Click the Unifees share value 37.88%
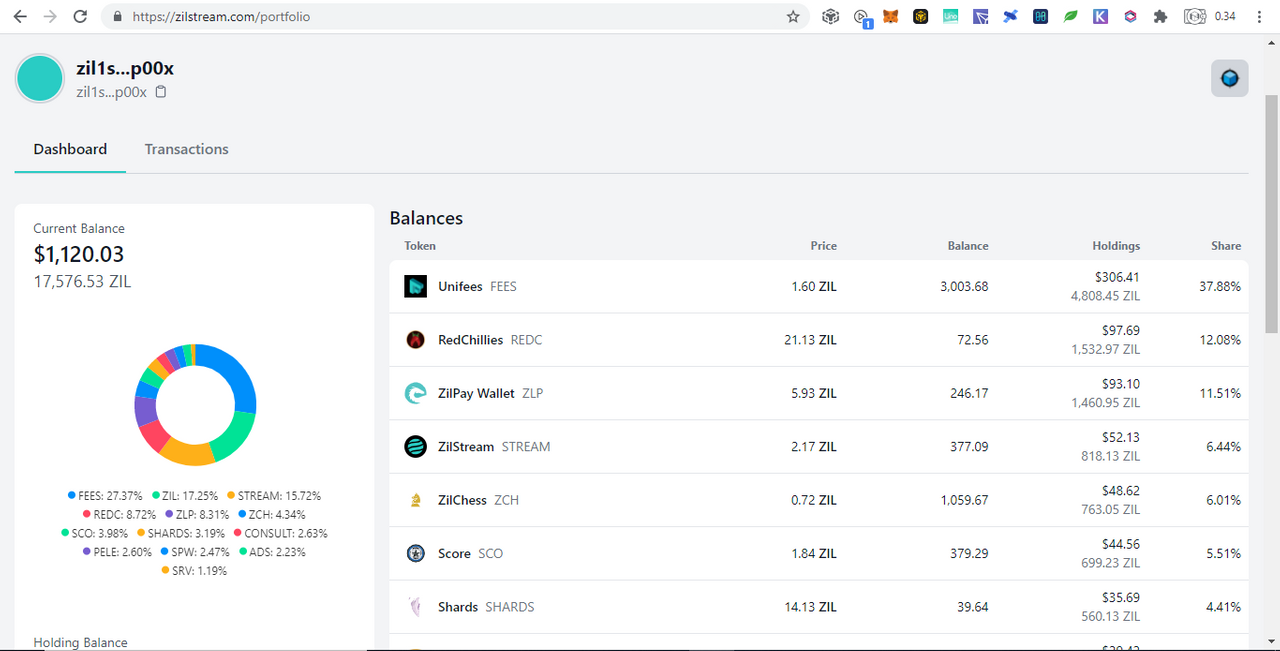Screen dimensions: 1280x651 click(1220, 286)
